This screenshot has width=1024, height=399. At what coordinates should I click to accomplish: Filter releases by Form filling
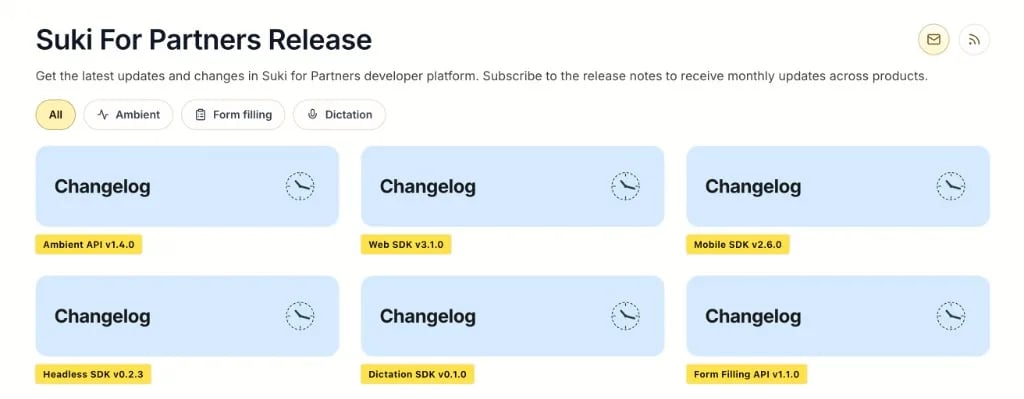point(233,114)
